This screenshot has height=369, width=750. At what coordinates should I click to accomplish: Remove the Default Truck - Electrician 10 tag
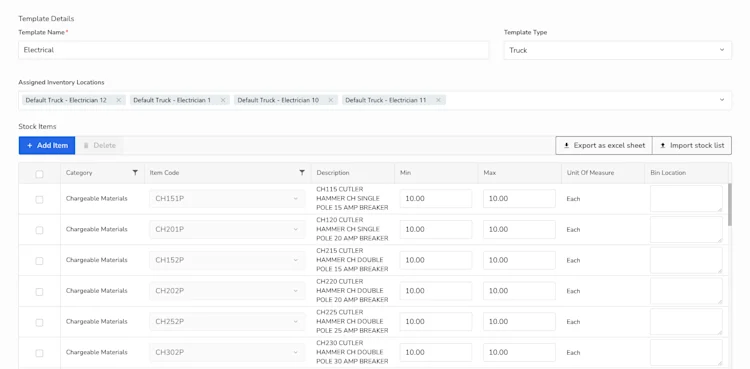coord(331,101)
